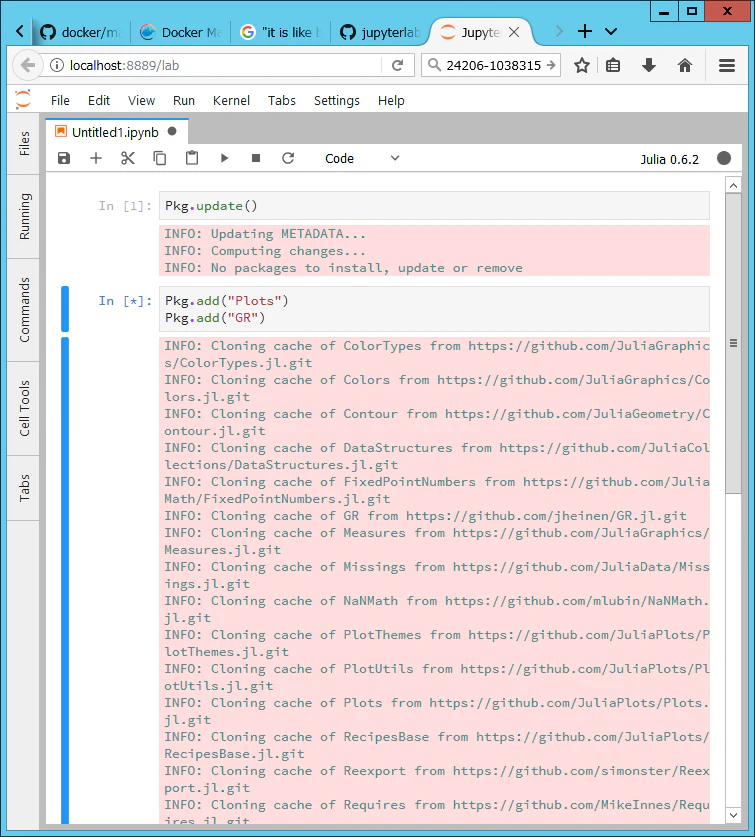
Task: Reload the page with the refresh icon
Action: point(397,65)
